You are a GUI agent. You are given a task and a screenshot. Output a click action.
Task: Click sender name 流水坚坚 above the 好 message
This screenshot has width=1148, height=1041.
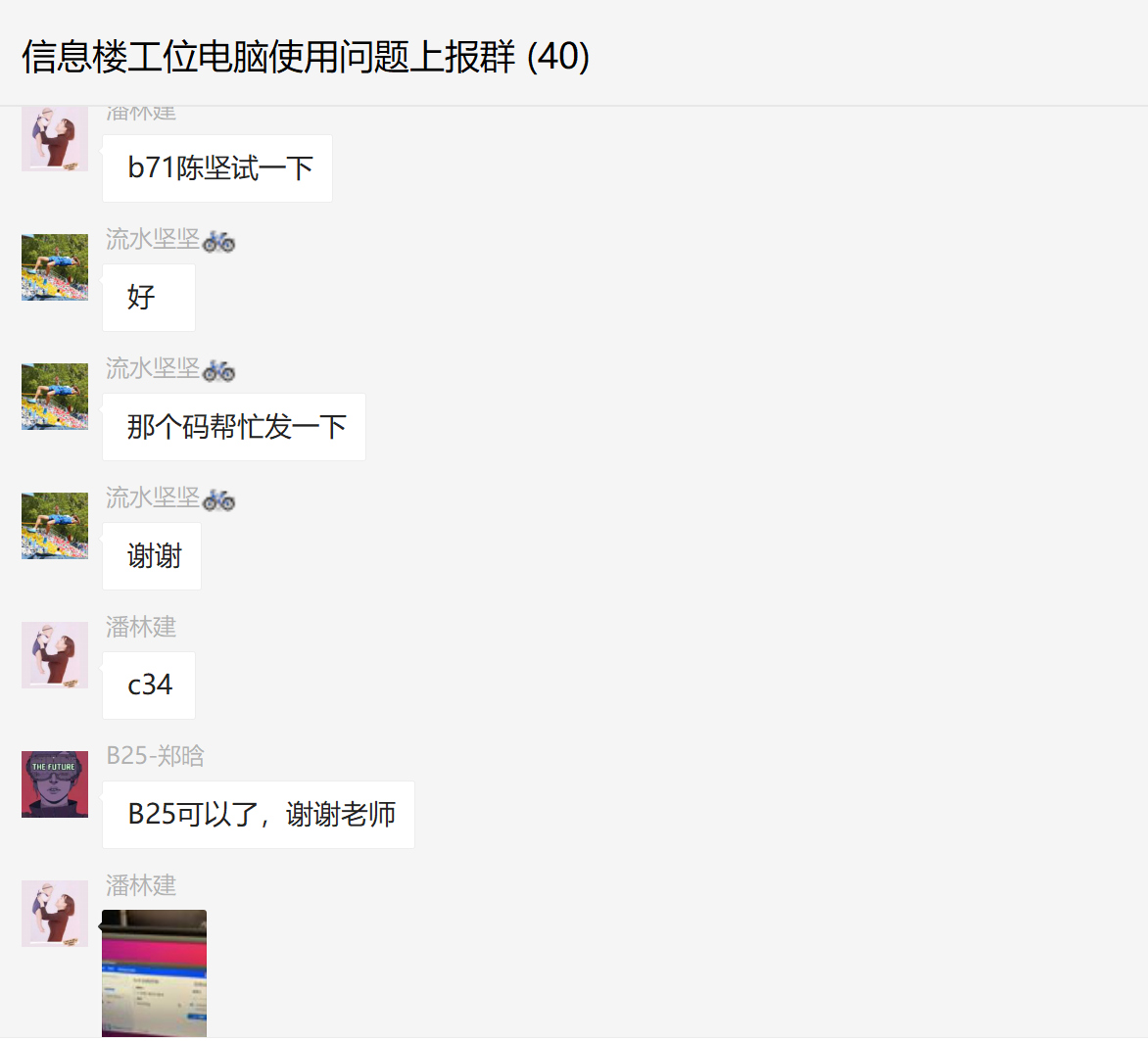(x=152, y=239)
